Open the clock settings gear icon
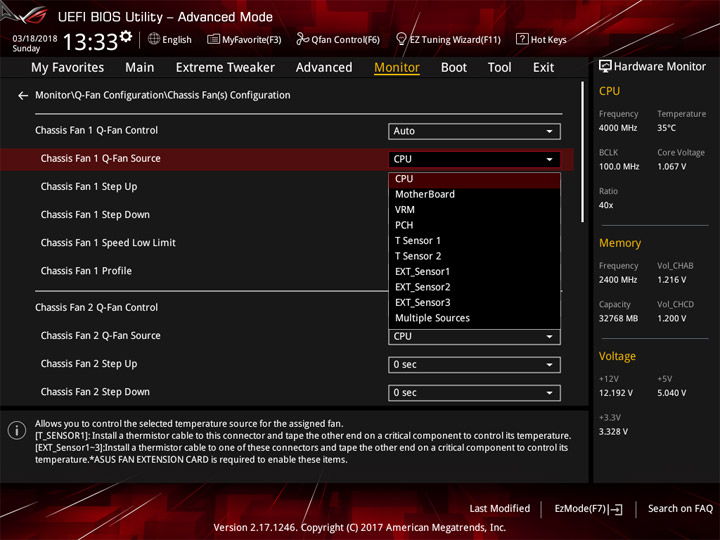This screenshot has height=540, width=720. coord(126,36)
